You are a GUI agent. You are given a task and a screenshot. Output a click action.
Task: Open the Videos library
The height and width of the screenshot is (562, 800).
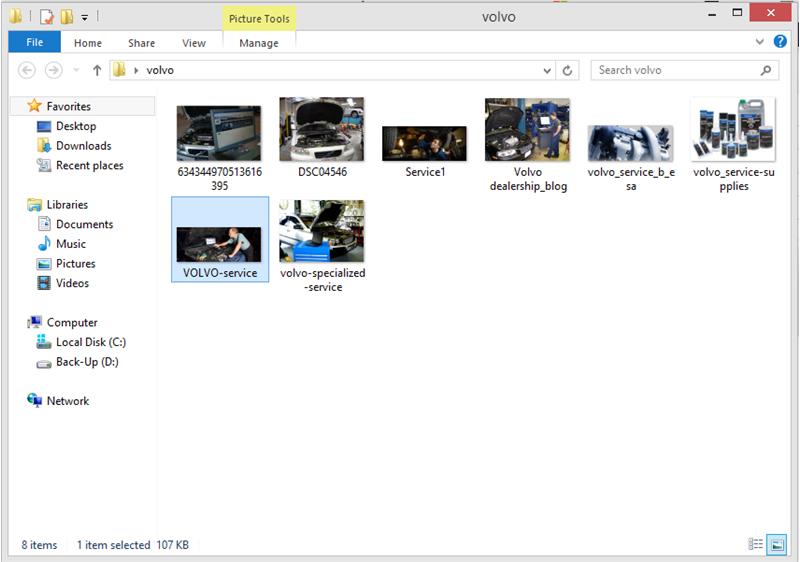72,283
